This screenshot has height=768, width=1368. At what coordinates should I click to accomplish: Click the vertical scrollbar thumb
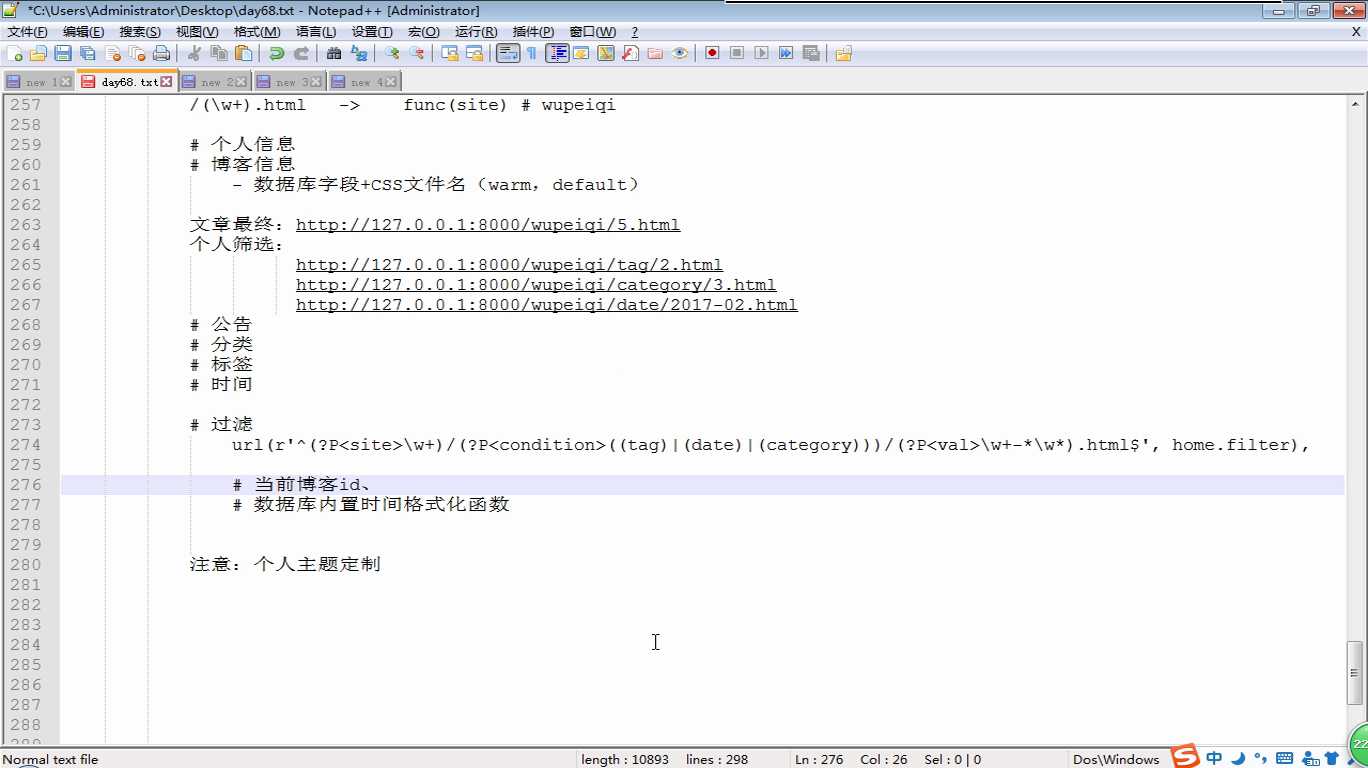point(1356,673)
